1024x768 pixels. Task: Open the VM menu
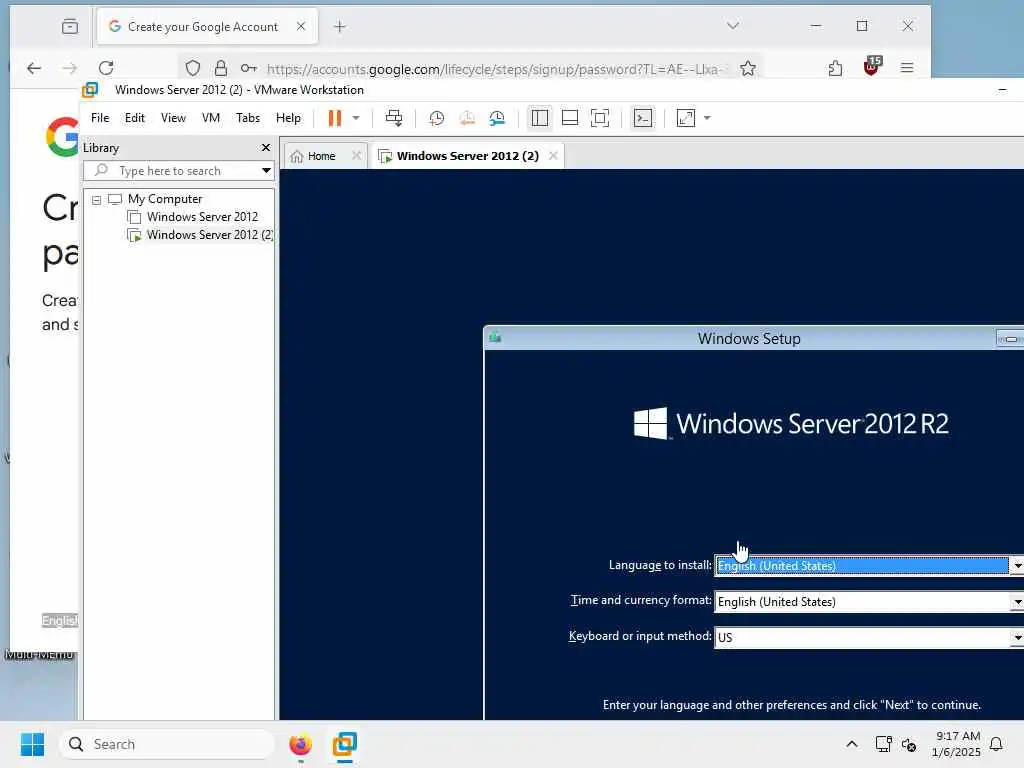(x=210, y=118)
